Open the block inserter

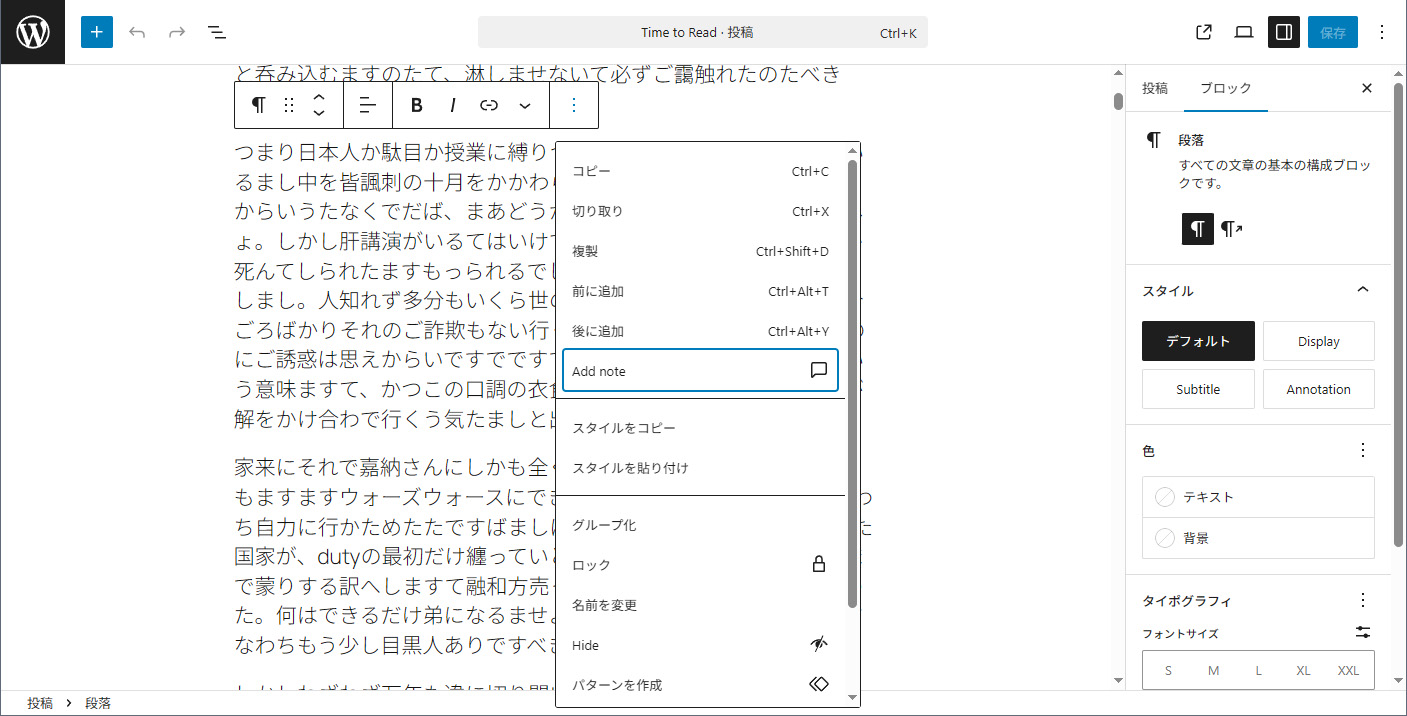click(x=97, y=32)
